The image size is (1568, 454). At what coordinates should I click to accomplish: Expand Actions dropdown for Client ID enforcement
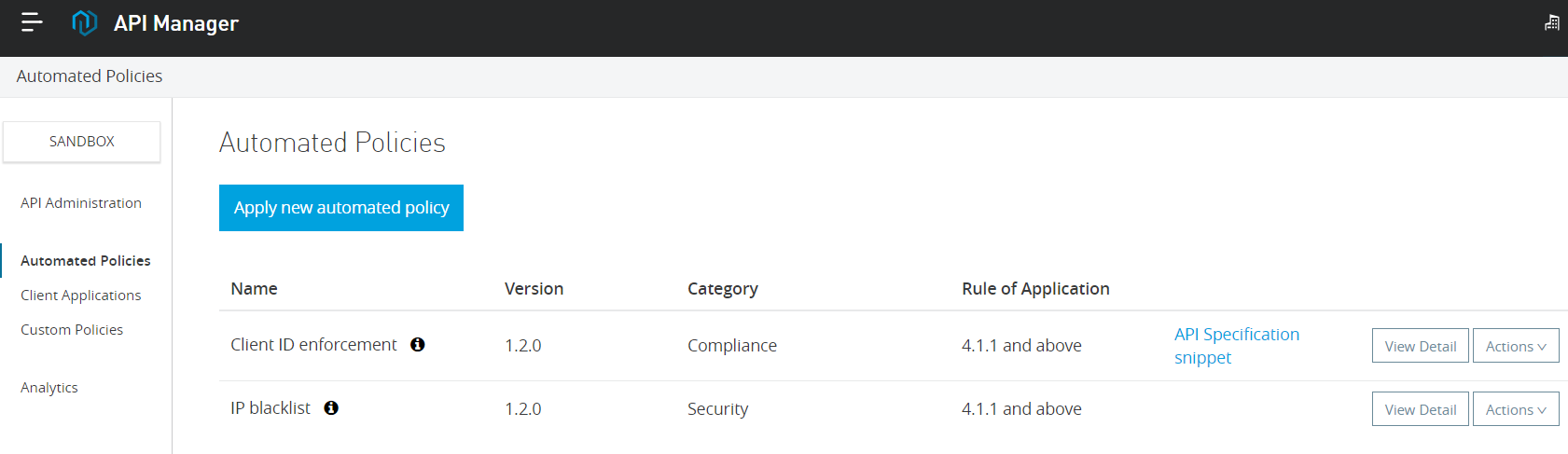(1515, 346)
